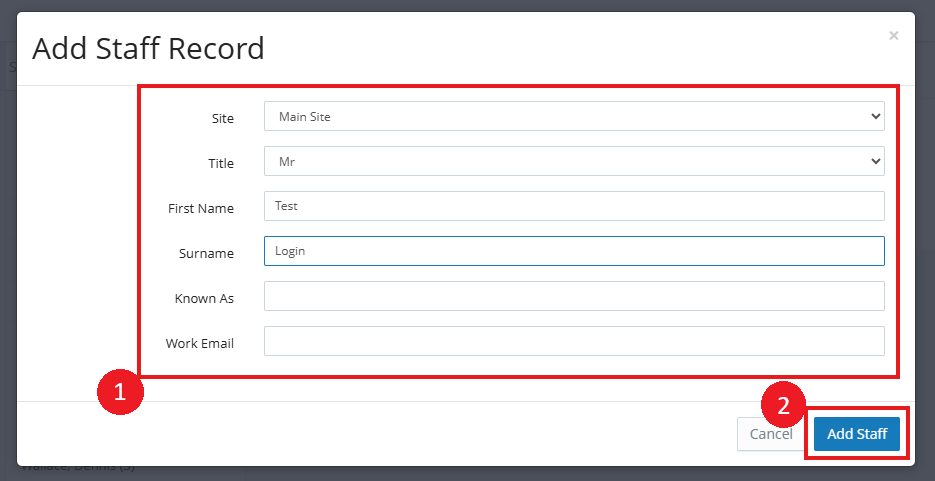
Task: Click the blue Add Staff button
Action: point(857,434)
